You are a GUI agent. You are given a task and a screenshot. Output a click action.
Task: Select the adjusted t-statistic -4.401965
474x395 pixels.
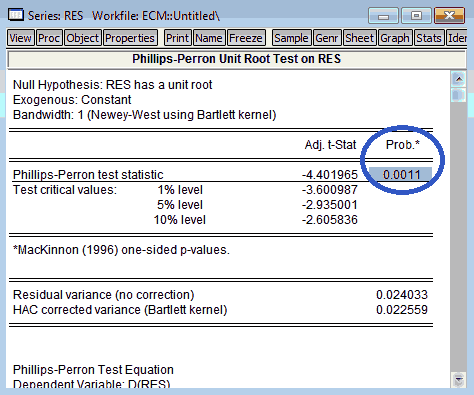[330, 174]
